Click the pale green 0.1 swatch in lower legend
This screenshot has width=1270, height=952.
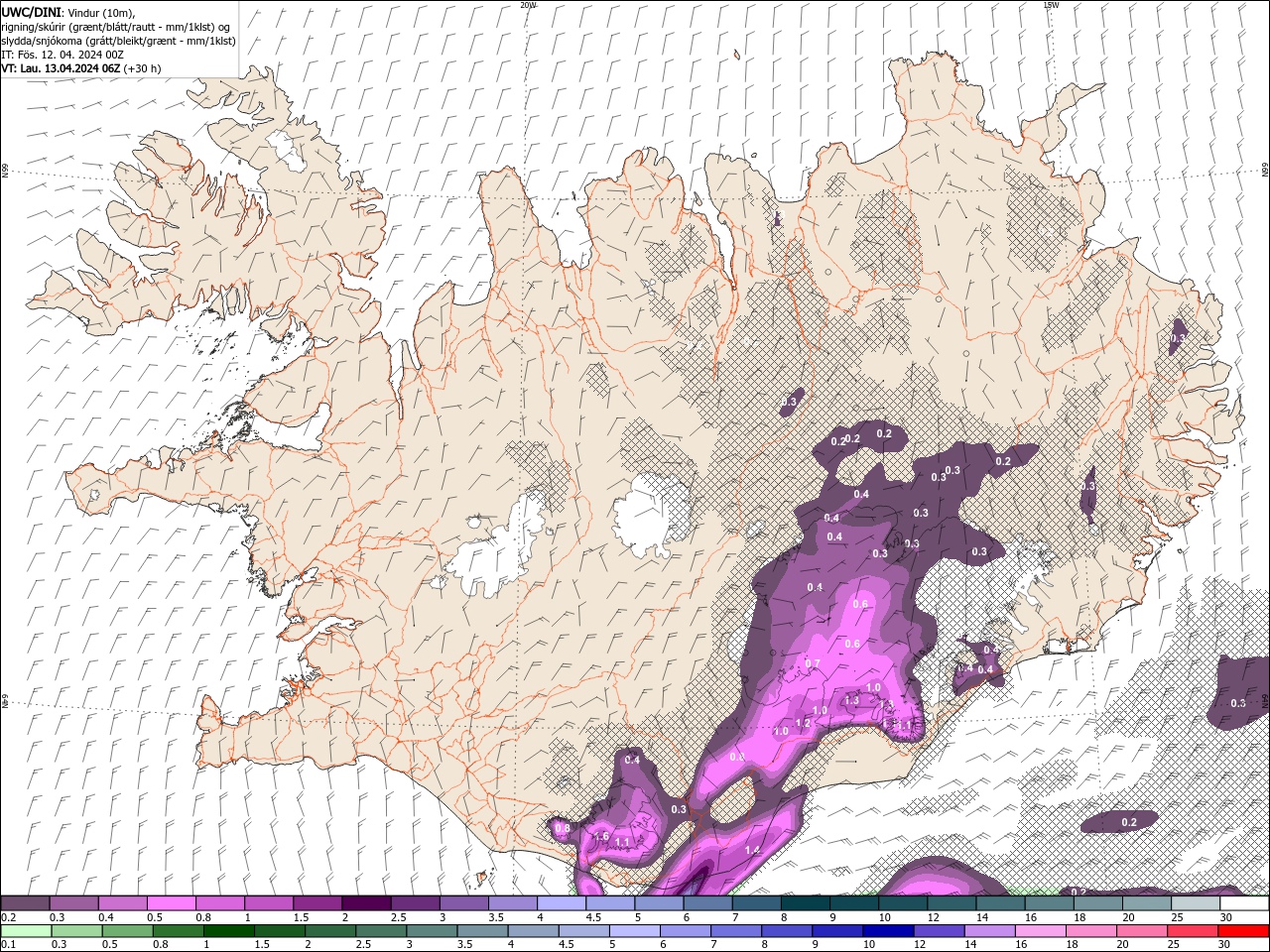tap(26, 931)
